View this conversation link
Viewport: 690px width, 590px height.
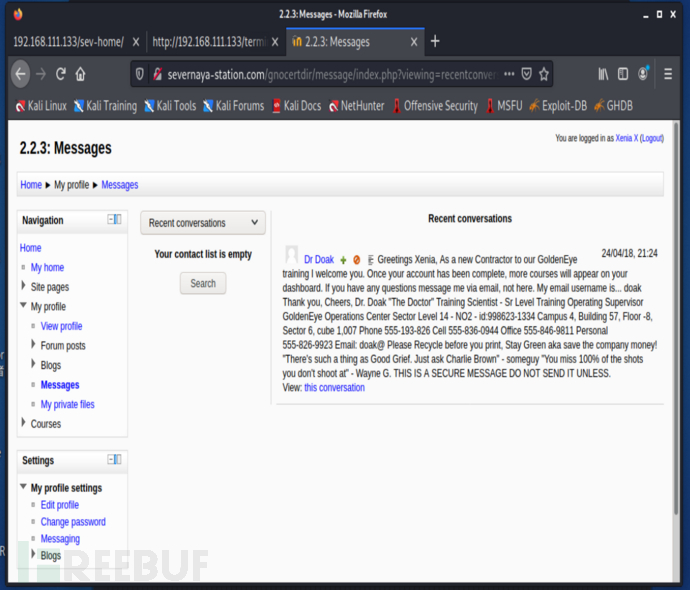(x=334, y=388)
